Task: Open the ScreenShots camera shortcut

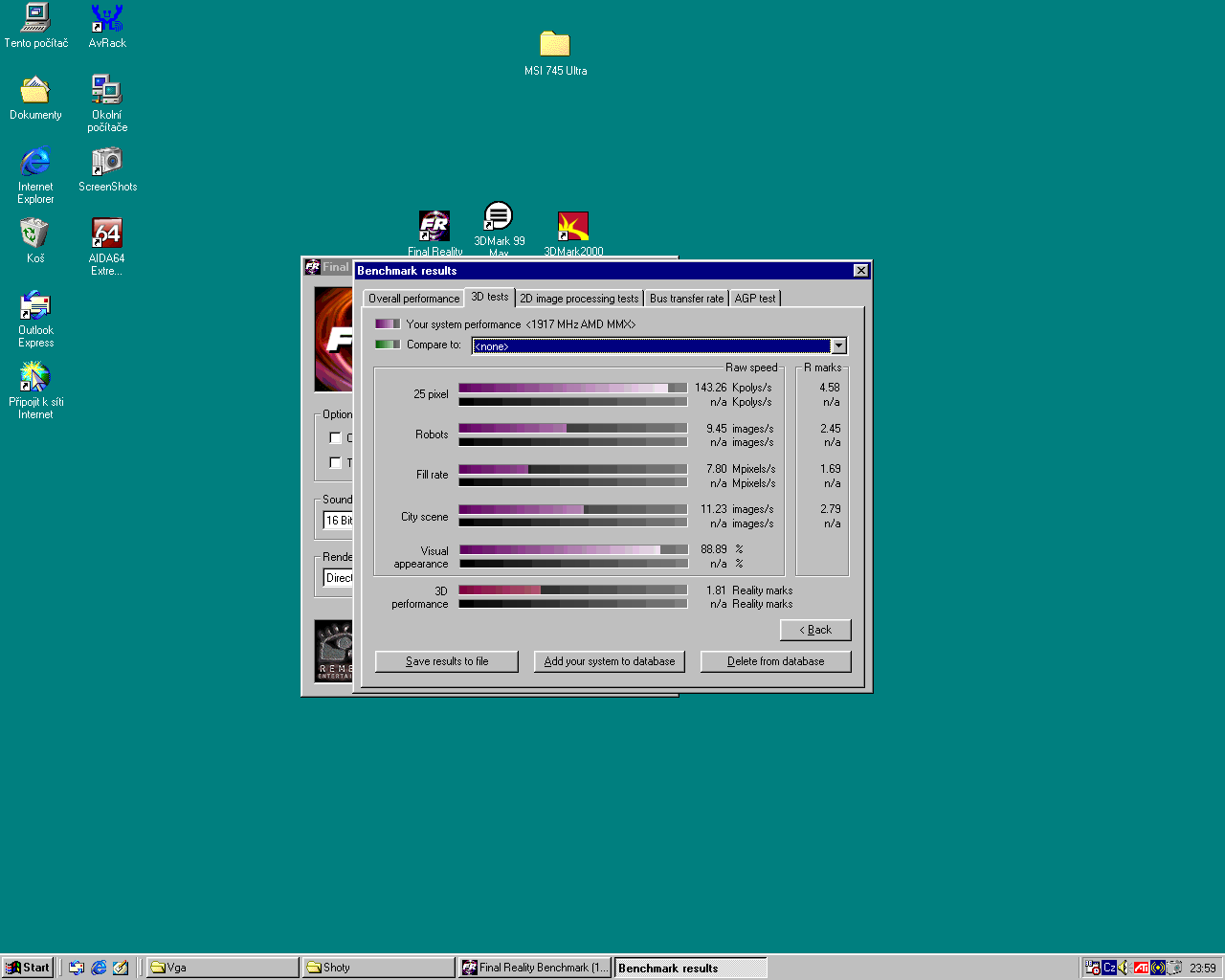Action: (106, 163)
